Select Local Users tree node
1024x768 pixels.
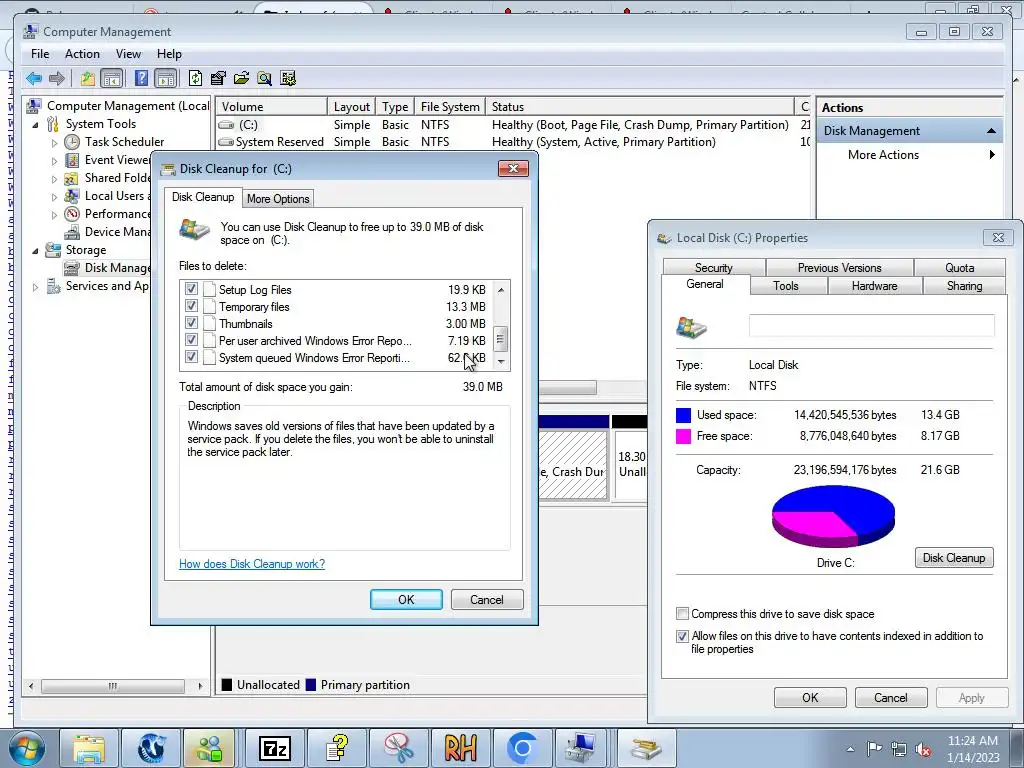coord(117,196)
